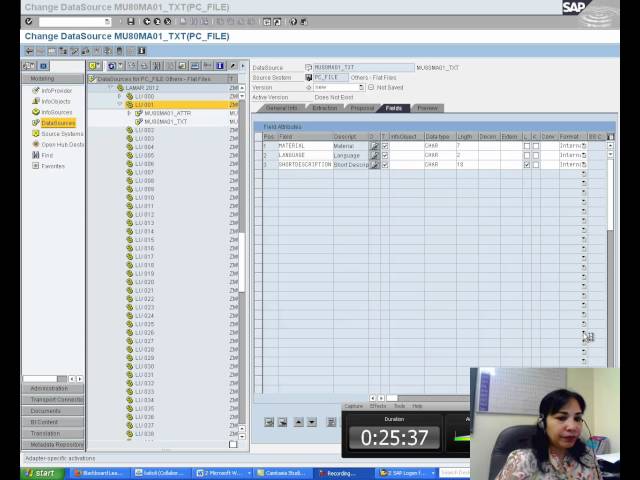Click the Transport Connection button
The width and height of the screenshot is (640, 480).
(x=53, y=400)
